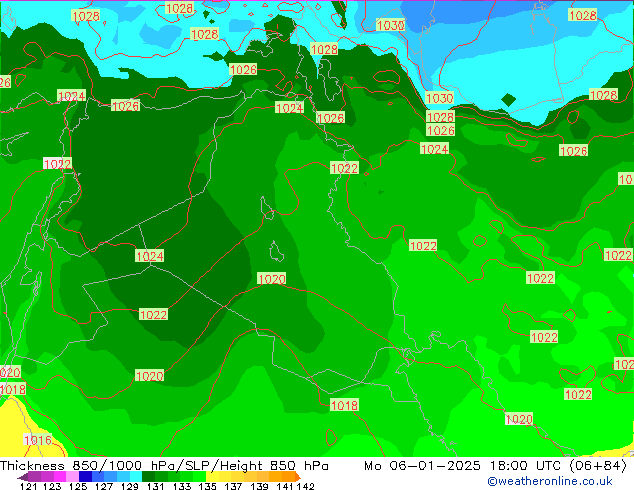Click the 'Thickness 850/1000 hPa/SLP/Height 850 hPa' title
634x490 pixels.
click(x=164, y=466)
